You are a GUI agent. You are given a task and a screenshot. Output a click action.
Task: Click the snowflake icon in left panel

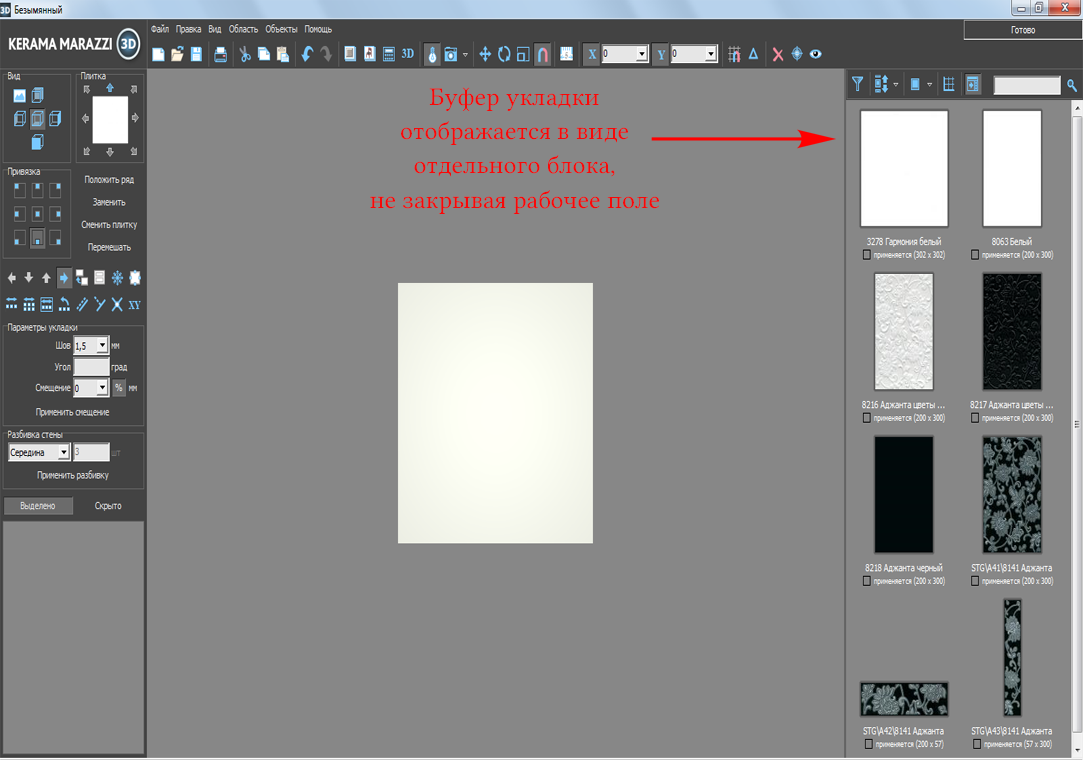(x=117, y=278)
